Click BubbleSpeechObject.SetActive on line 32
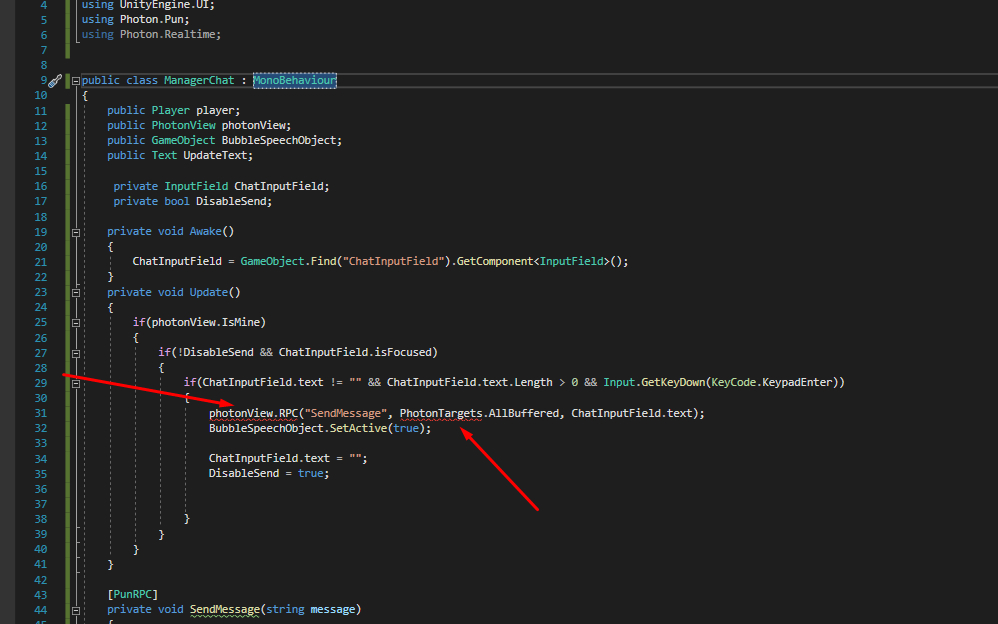The width and height of the screenshot is (998, 624). click(297, 429)
